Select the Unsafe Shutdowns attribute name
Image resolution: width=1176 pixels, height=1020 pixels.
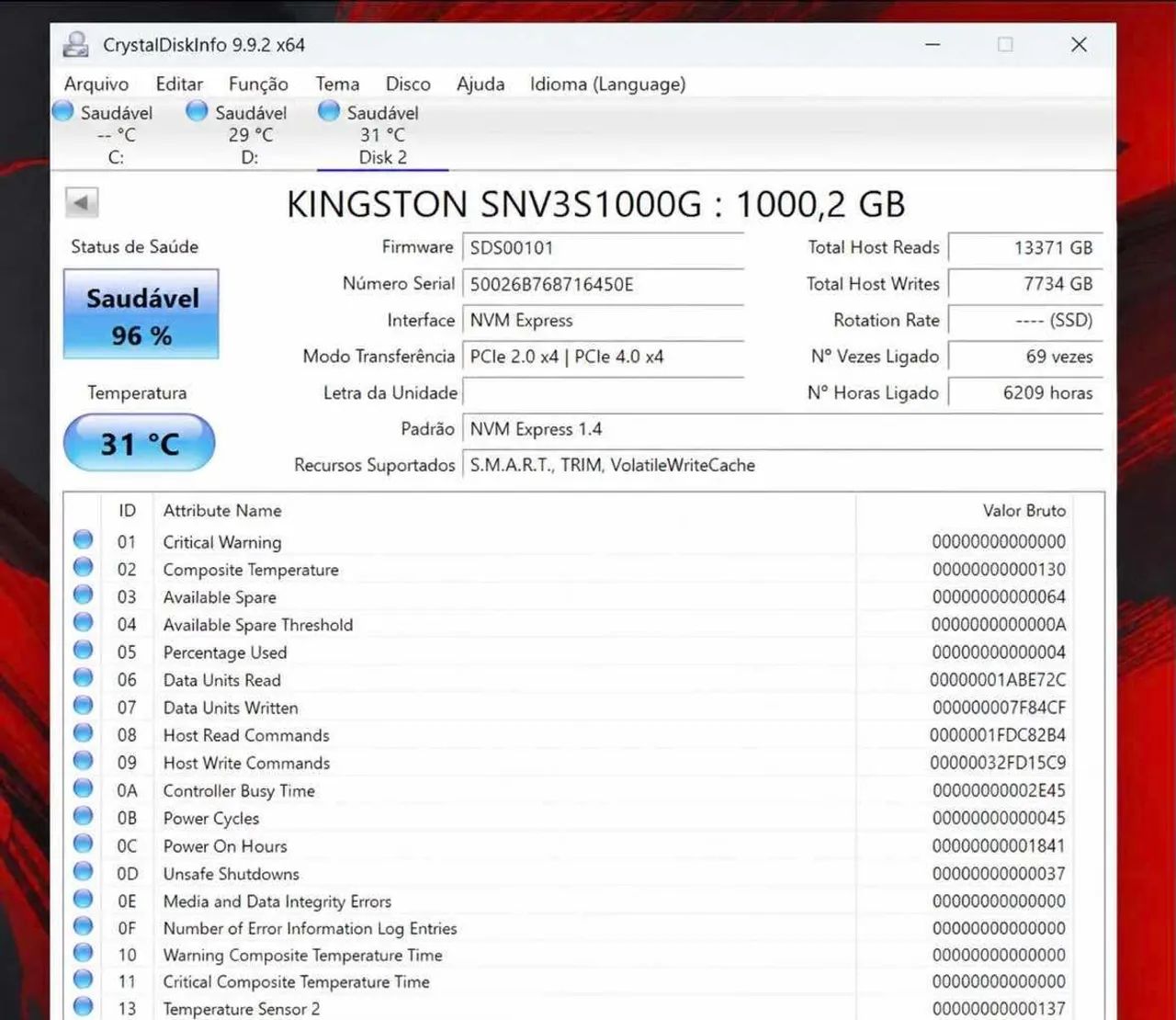[x=232, y=874]
